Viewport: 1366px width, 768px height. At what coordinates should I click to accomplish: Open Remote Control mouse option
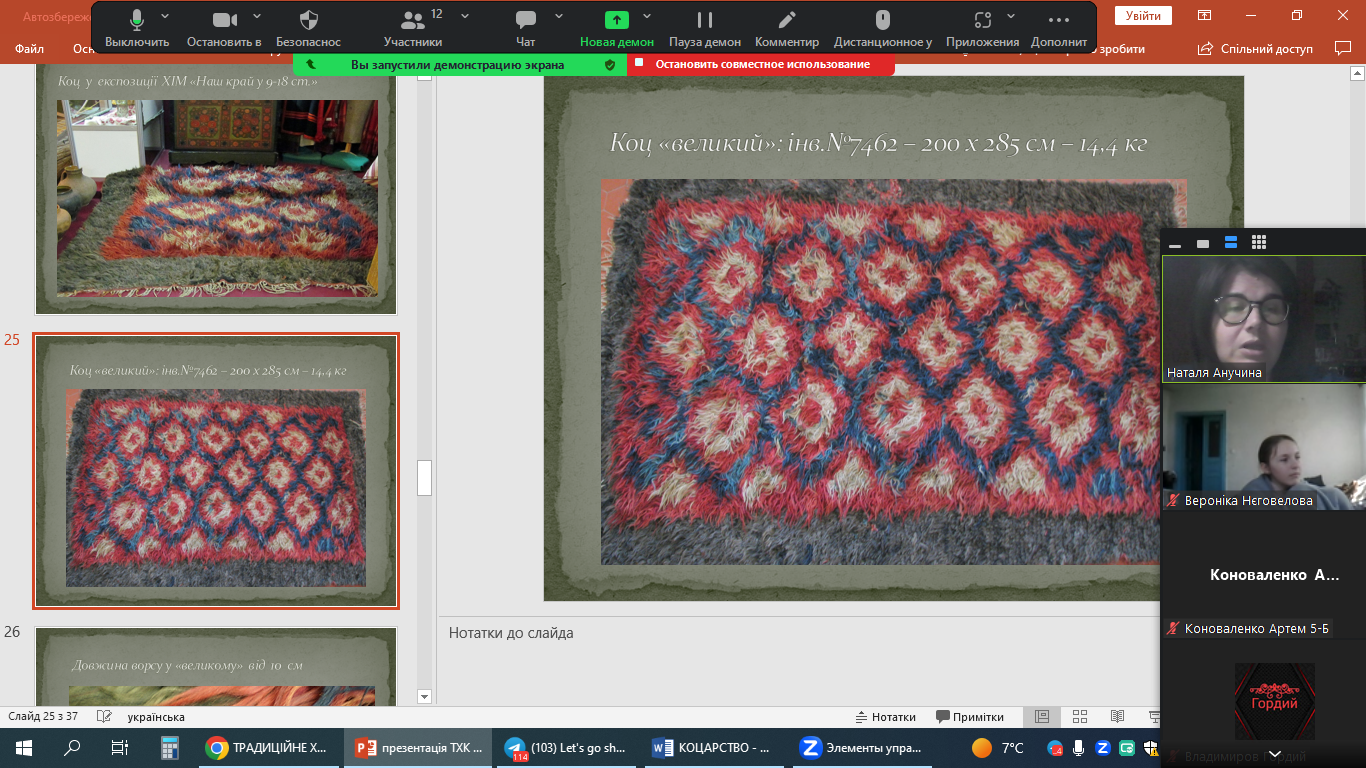883,27
